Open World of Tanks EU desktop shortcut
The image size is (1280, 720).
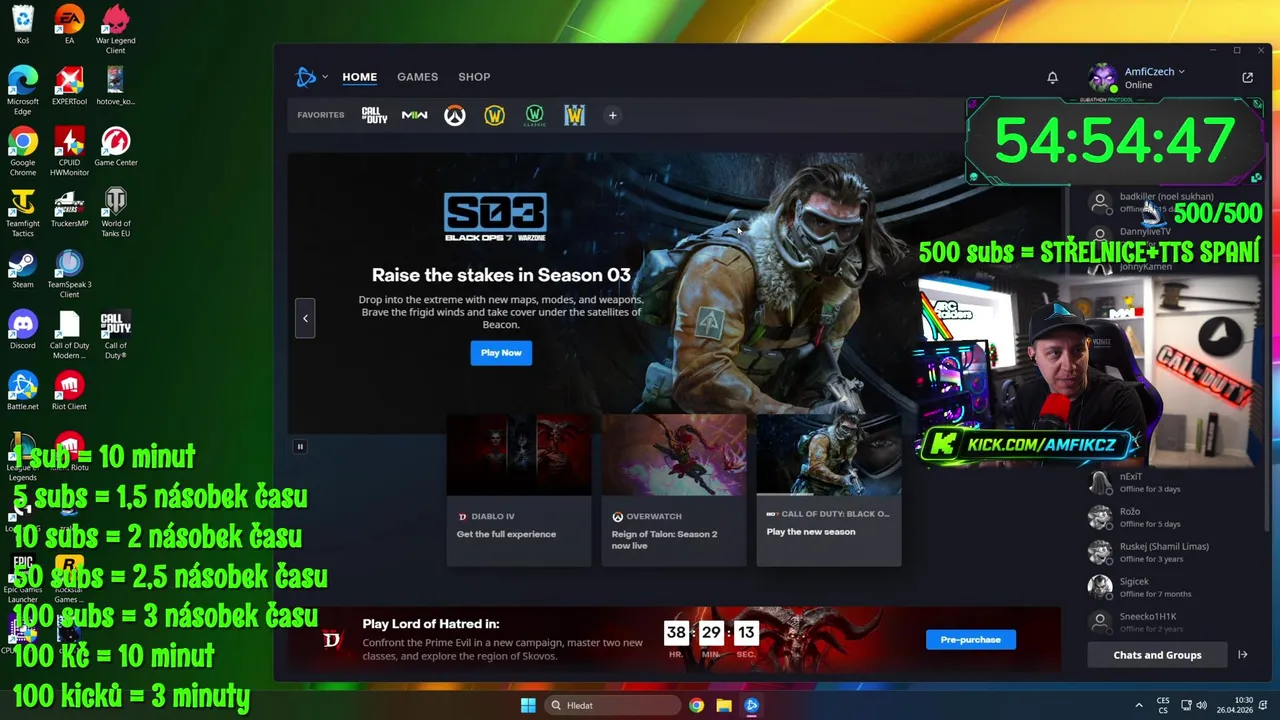(116, 213)
